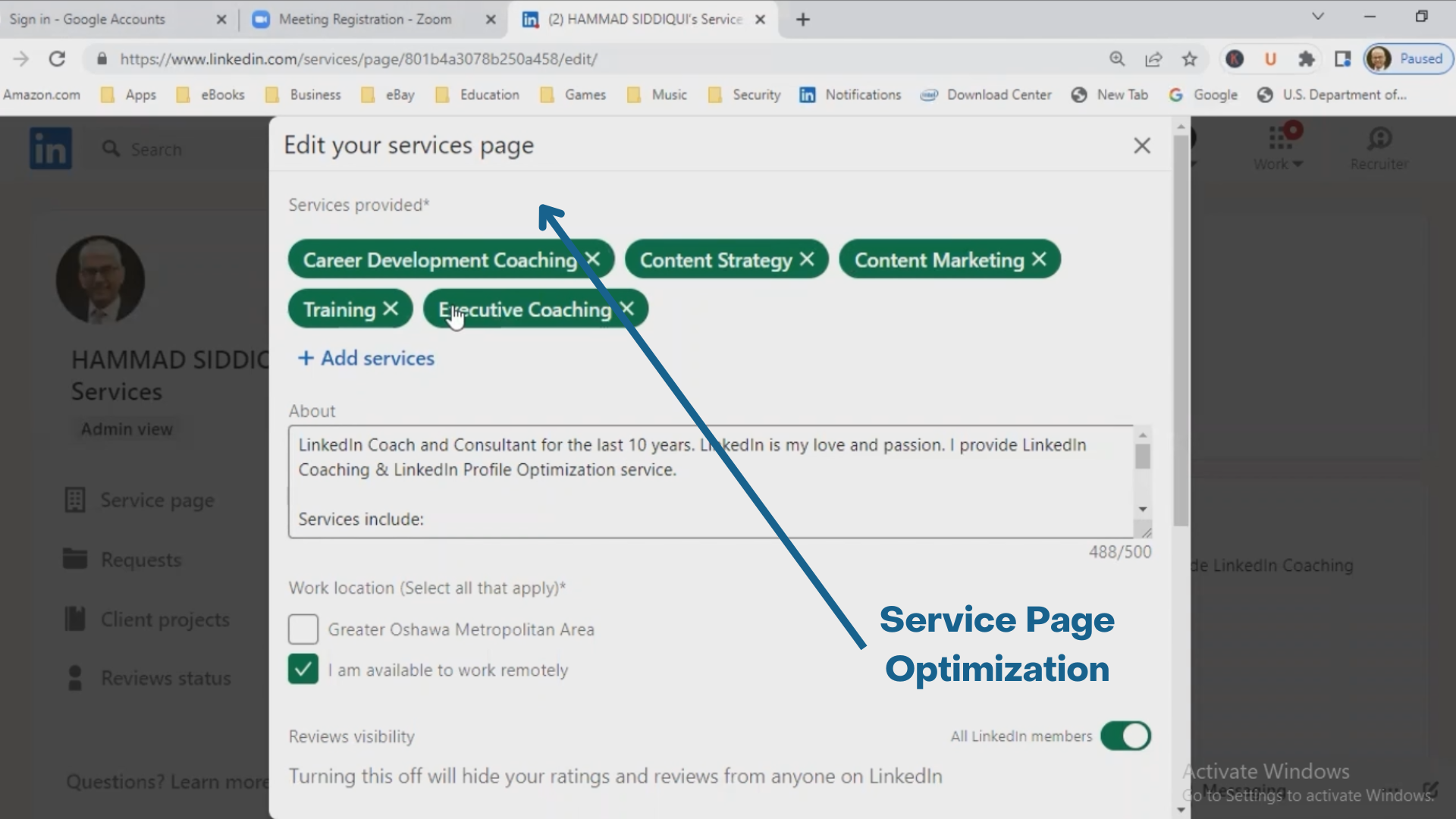Open the Security bookmark folder

(x=744, y=95)
